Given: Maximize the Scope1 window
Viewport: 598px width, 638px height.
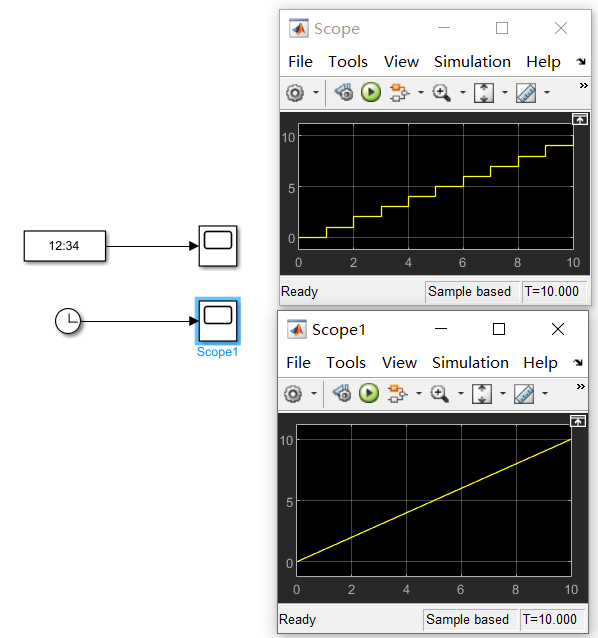Looking at the screenshot, I should coord(499,329).
